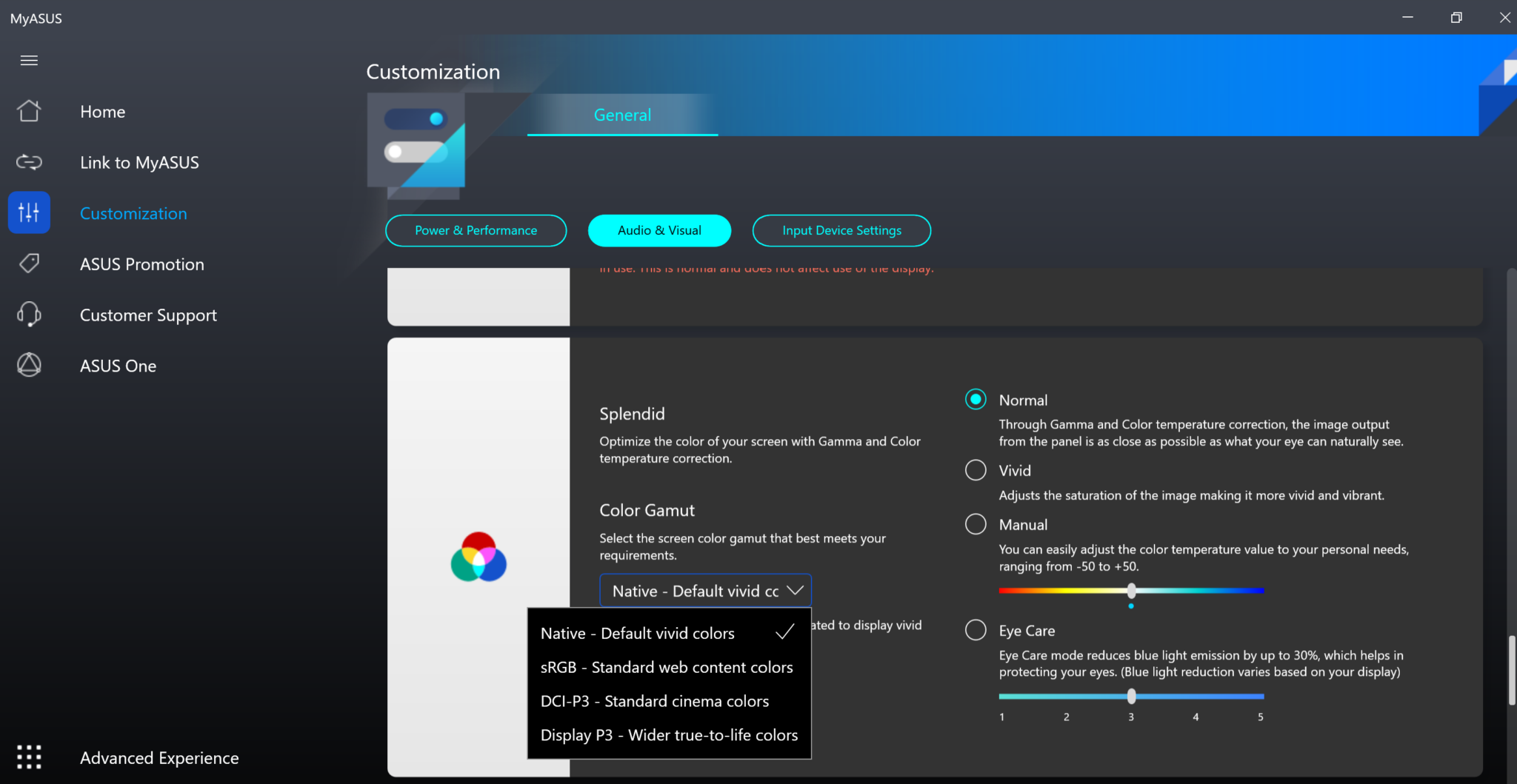Open Home via the house icon
Image resolution: width=1517 pixels, height=784 pixels.
pyautogui.click(x=29, y=111)
